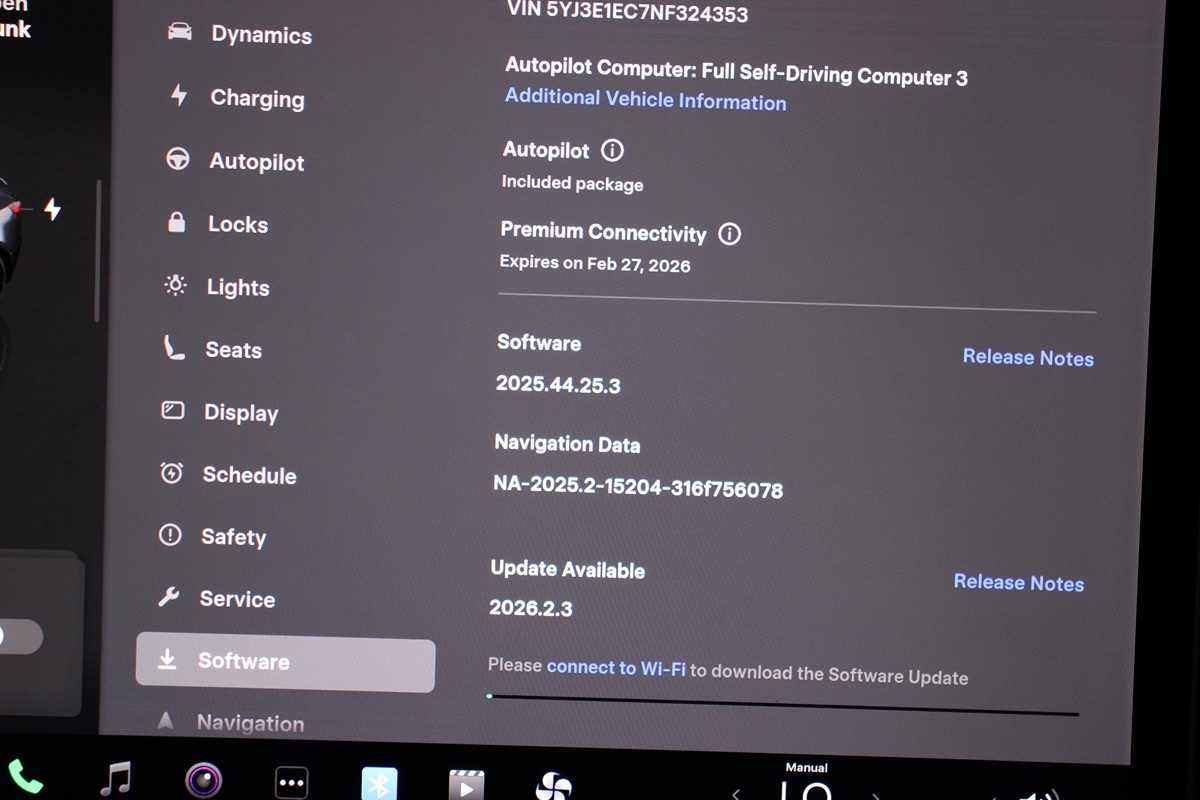Tap the charging bolt beside car
Screen dimensions: 1200x800
click(x=52, y=209)
